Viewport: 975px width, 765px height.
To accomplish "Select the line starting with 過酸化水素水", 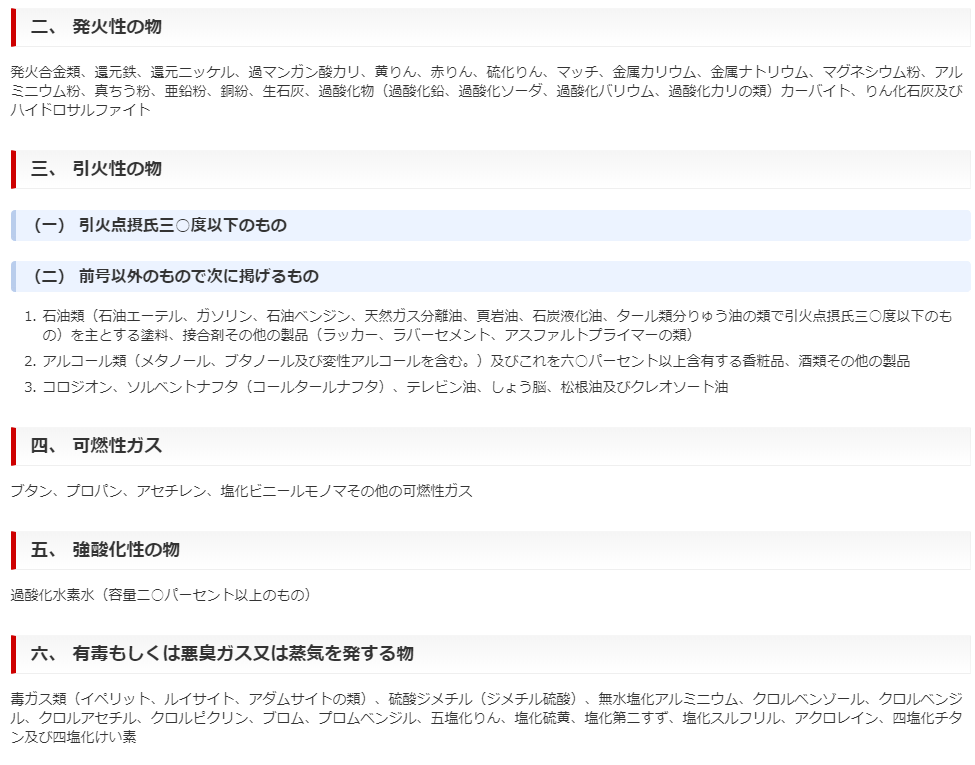I will 161,595.
